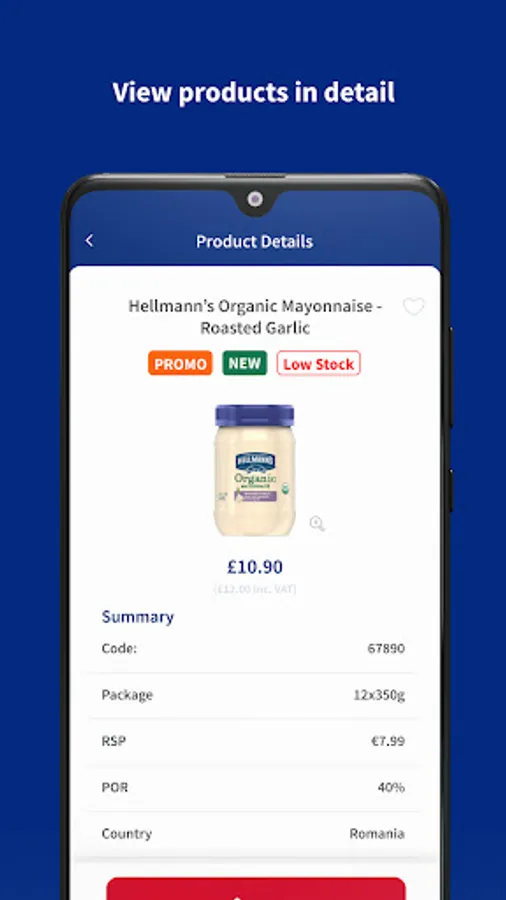Click the Summary section heading
The width and height of the screenshot is (506, 900).
tap(138, 617)
